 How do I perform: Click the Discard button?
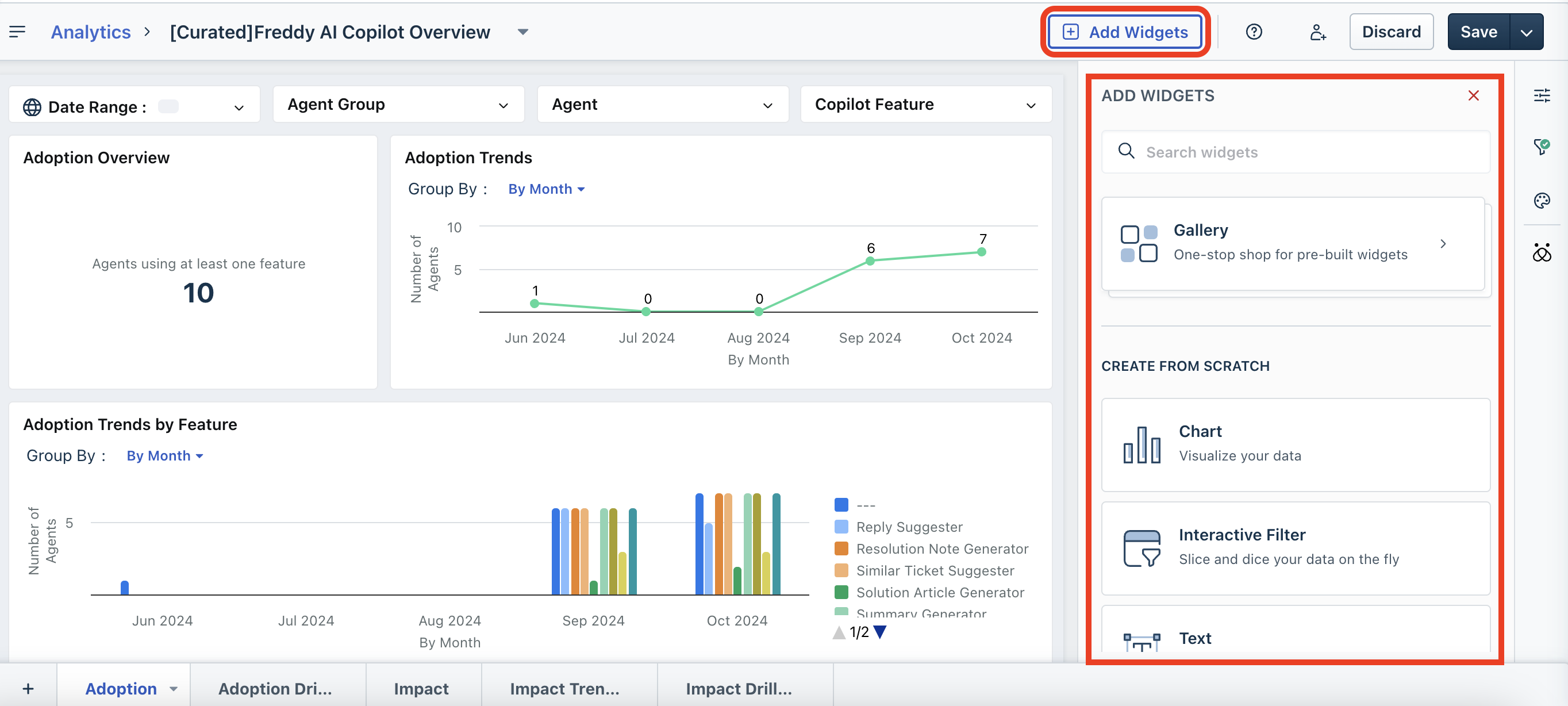[1391, 32]
